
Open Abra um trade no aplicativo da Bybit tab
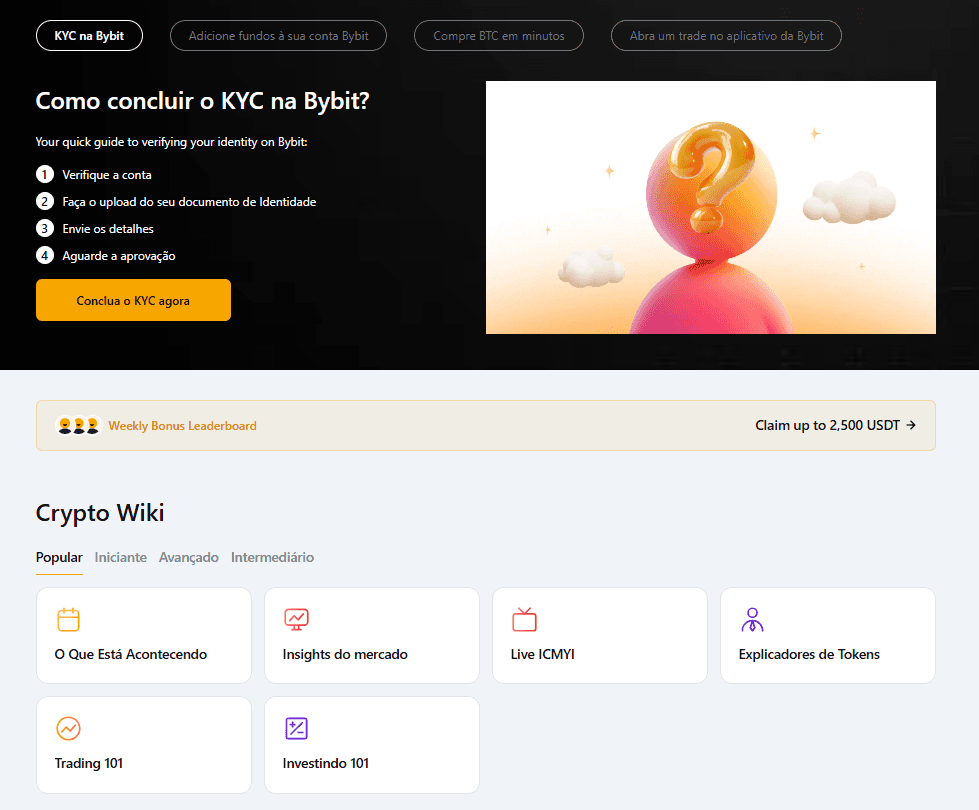pyautogui.click(x=726, y=36)
